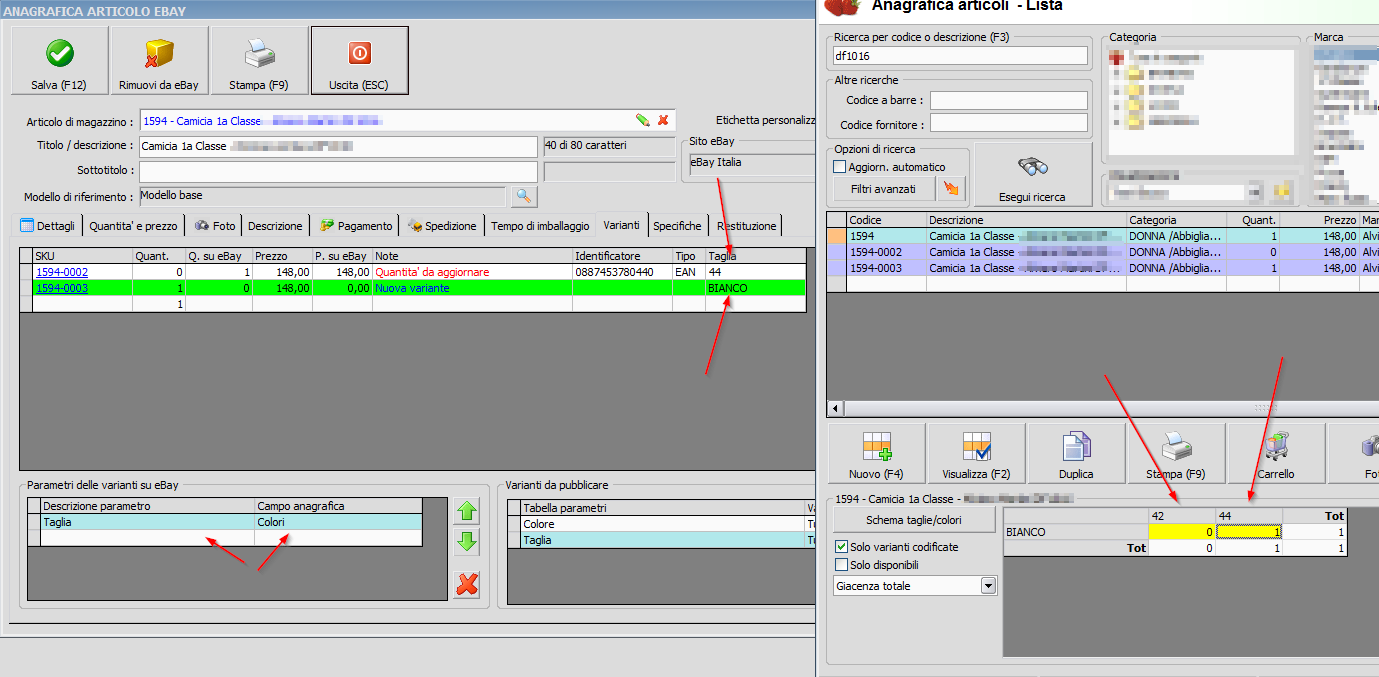Select the Nuova variante note cell
This screenshot has width=1379, height=677.
coord(472,288)
